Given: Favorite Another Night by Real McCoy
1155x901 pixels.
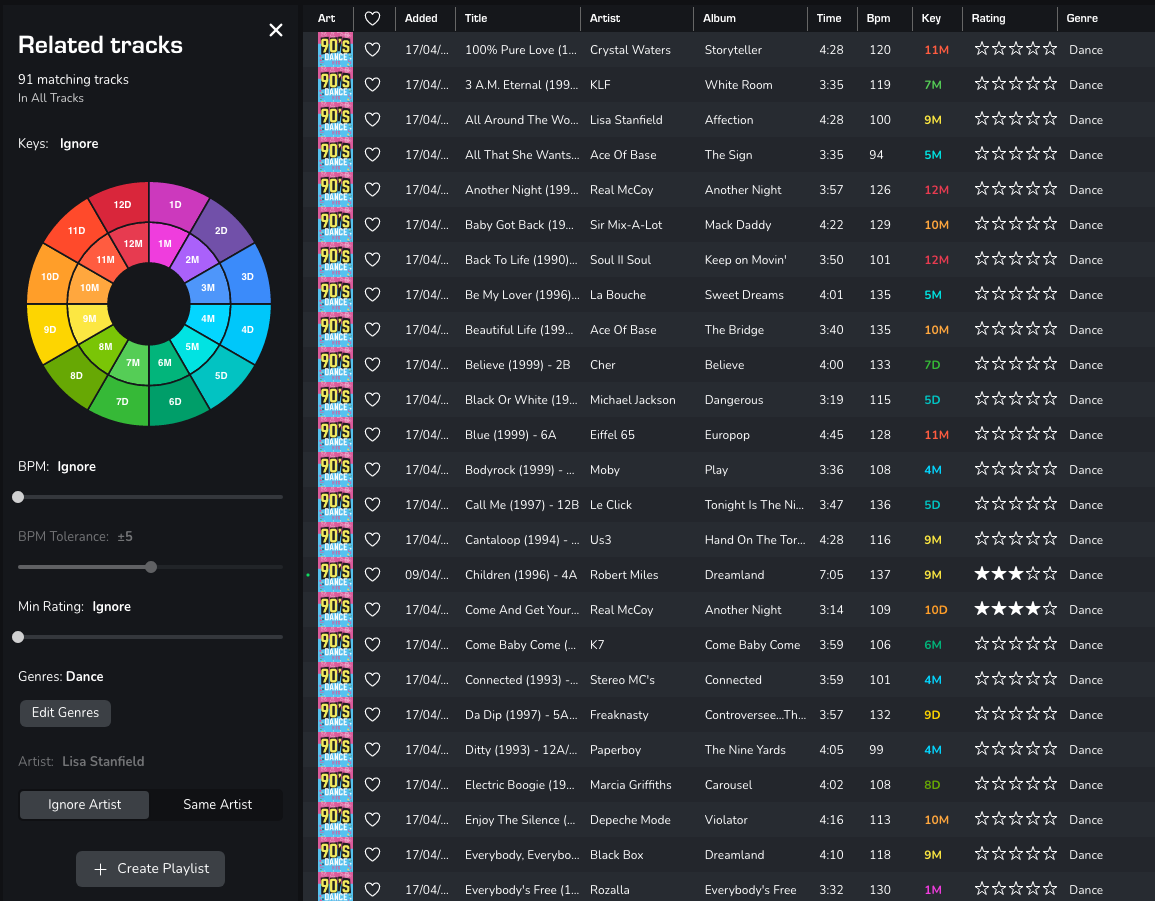Looking at the screenshot, I should [x=373, y=189].
